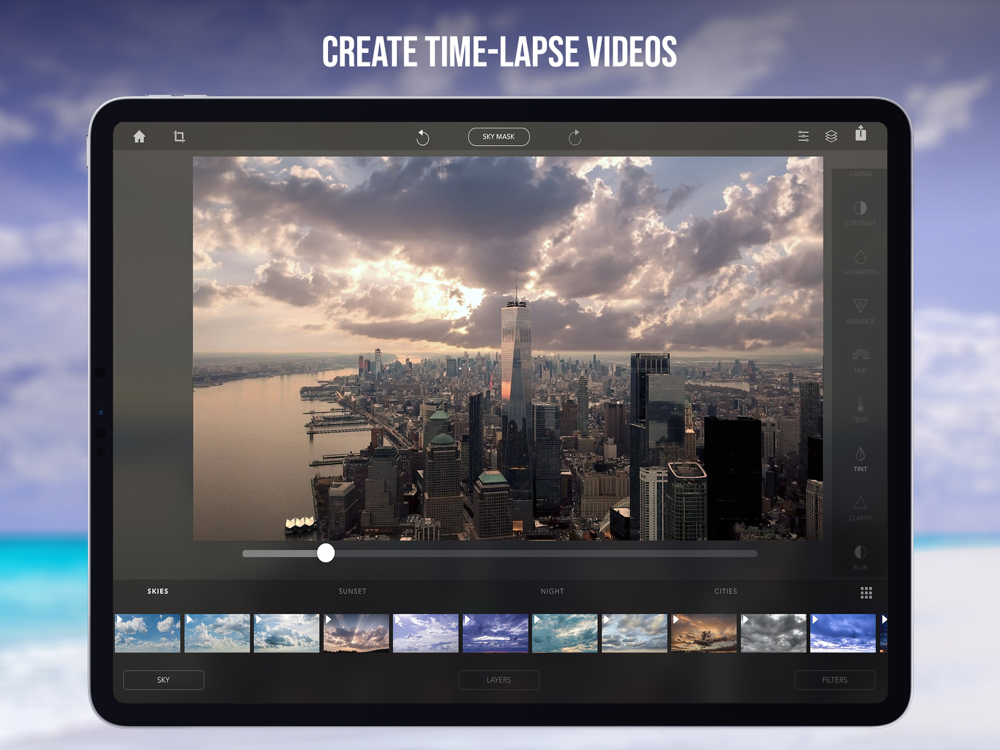Select the Gamma adjustment label
This screenshot has height=750, width=1000.
[860, 173]
